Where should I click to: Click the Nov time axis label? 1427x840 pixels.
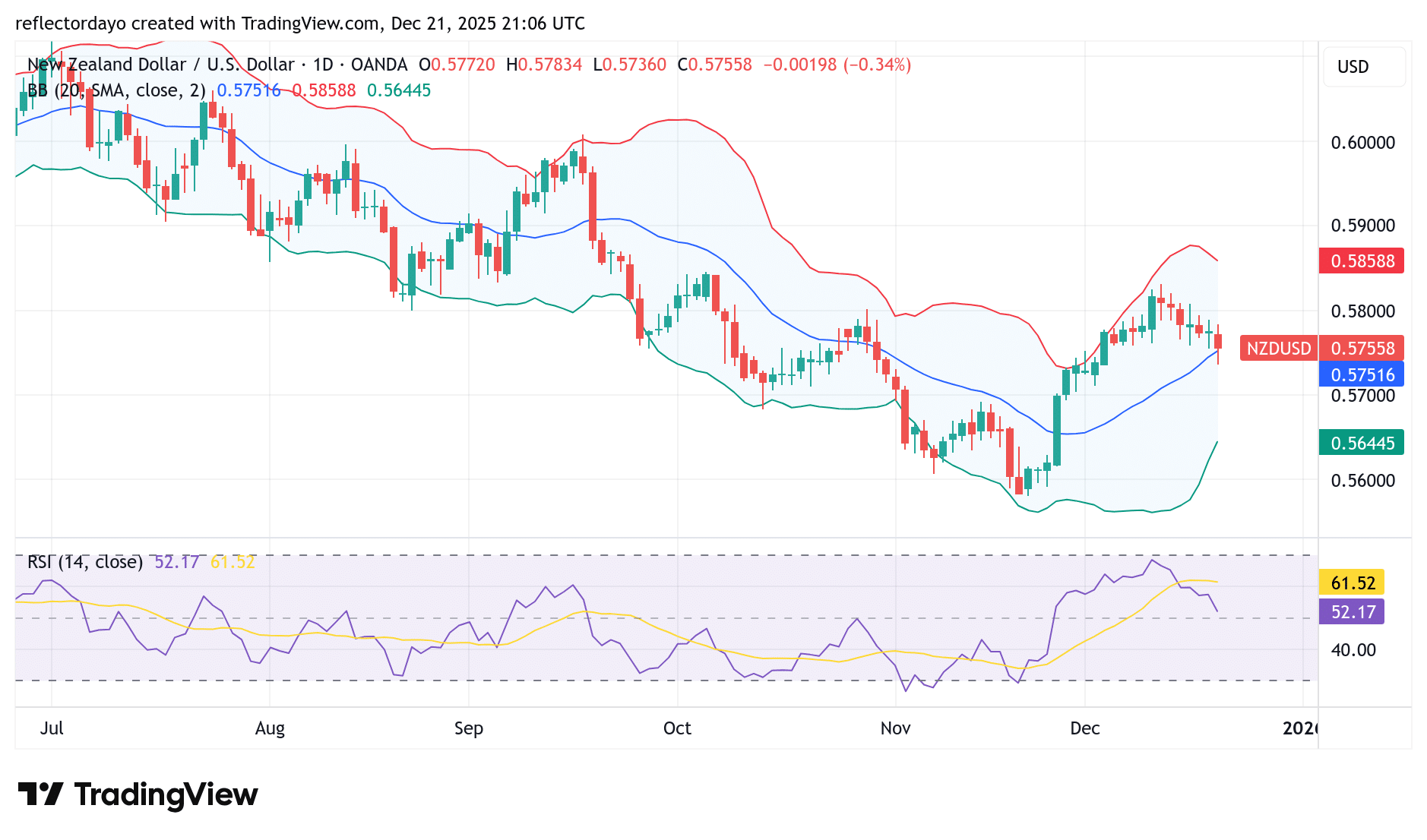895,728
